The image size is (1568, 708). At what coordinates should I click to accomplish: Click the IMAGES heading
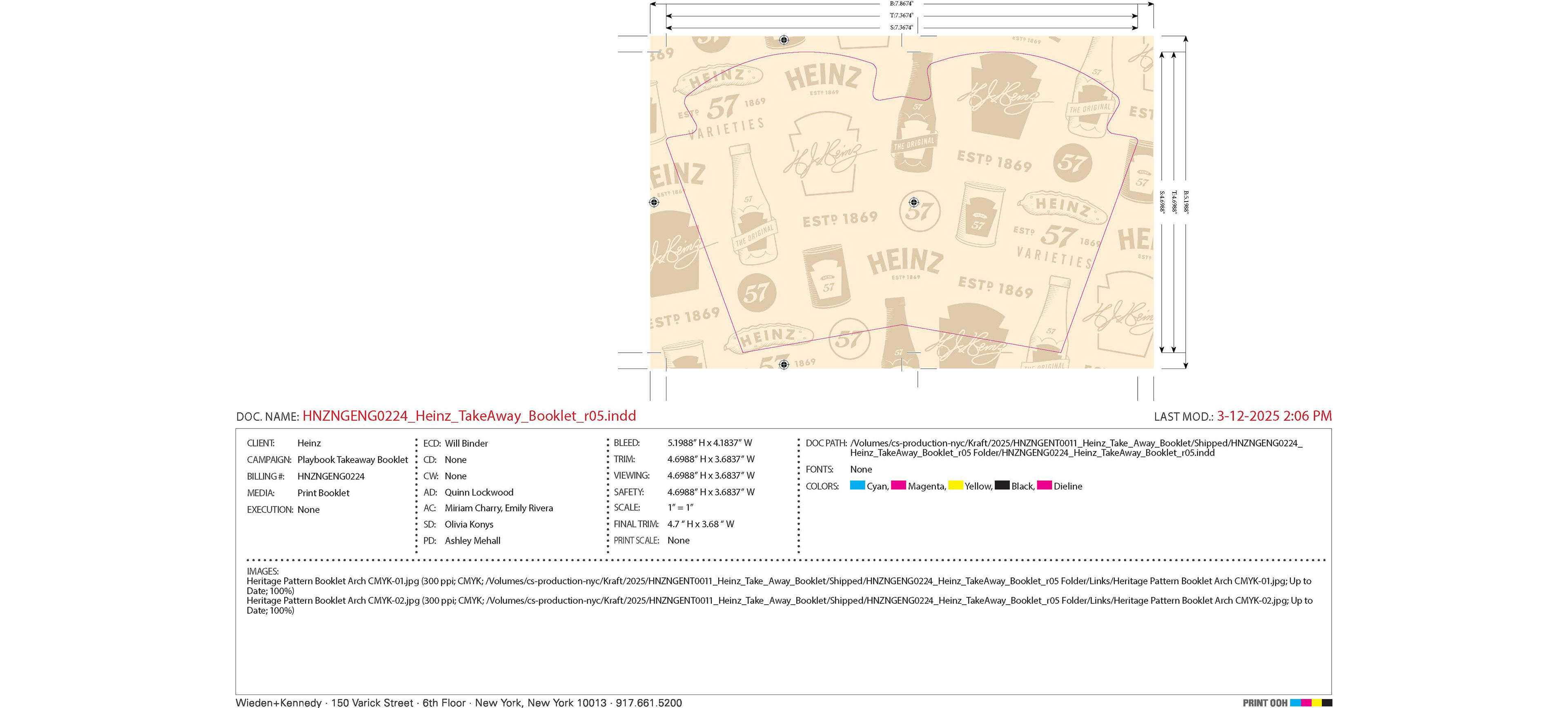262,571
